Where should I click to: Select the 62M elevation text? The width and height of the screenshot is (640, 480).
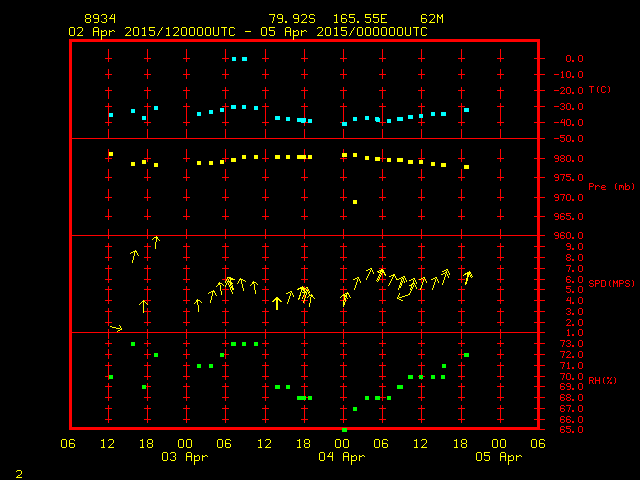(x=433, y=19)
